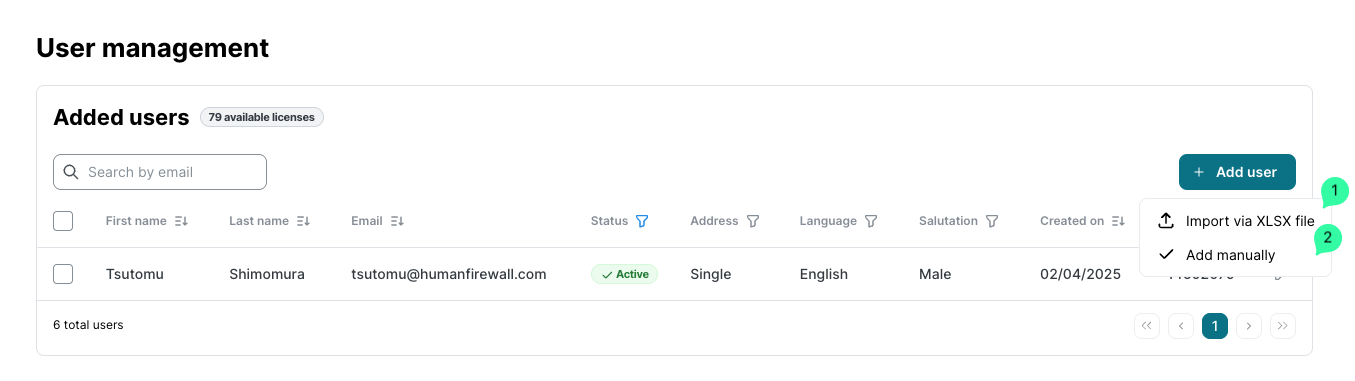Image resolution: width=1355 pixels, height=381 pixels.
Task: Go to the first page arrow
Action: point(1147,326)
